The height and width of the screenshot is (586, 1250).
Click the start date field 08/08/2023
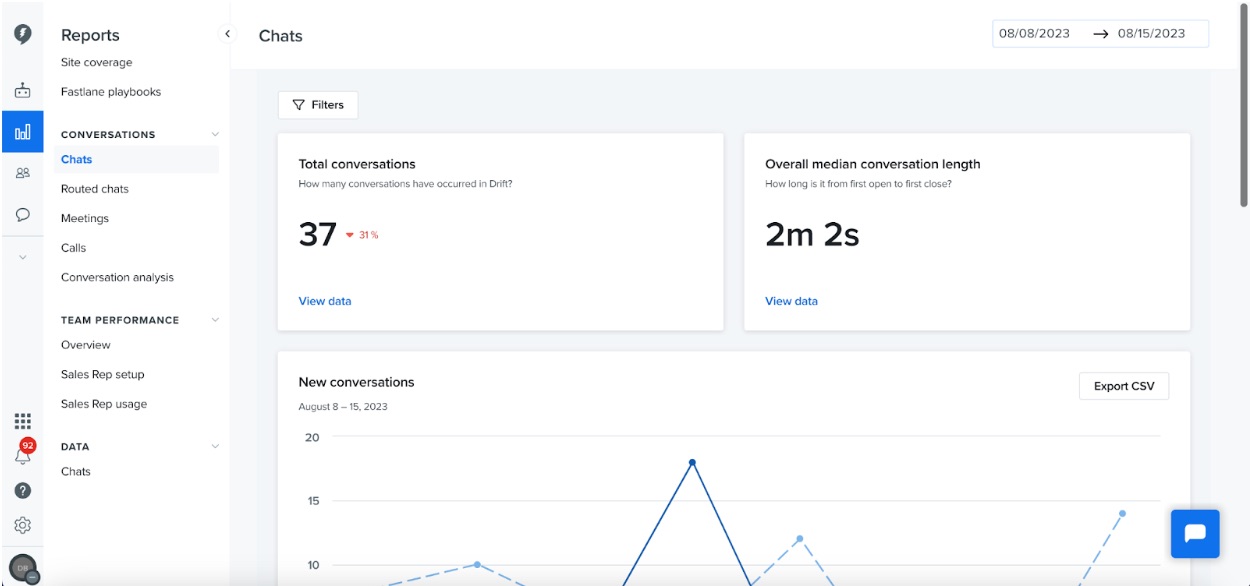pyautogui.click(x=1035, y=33)
